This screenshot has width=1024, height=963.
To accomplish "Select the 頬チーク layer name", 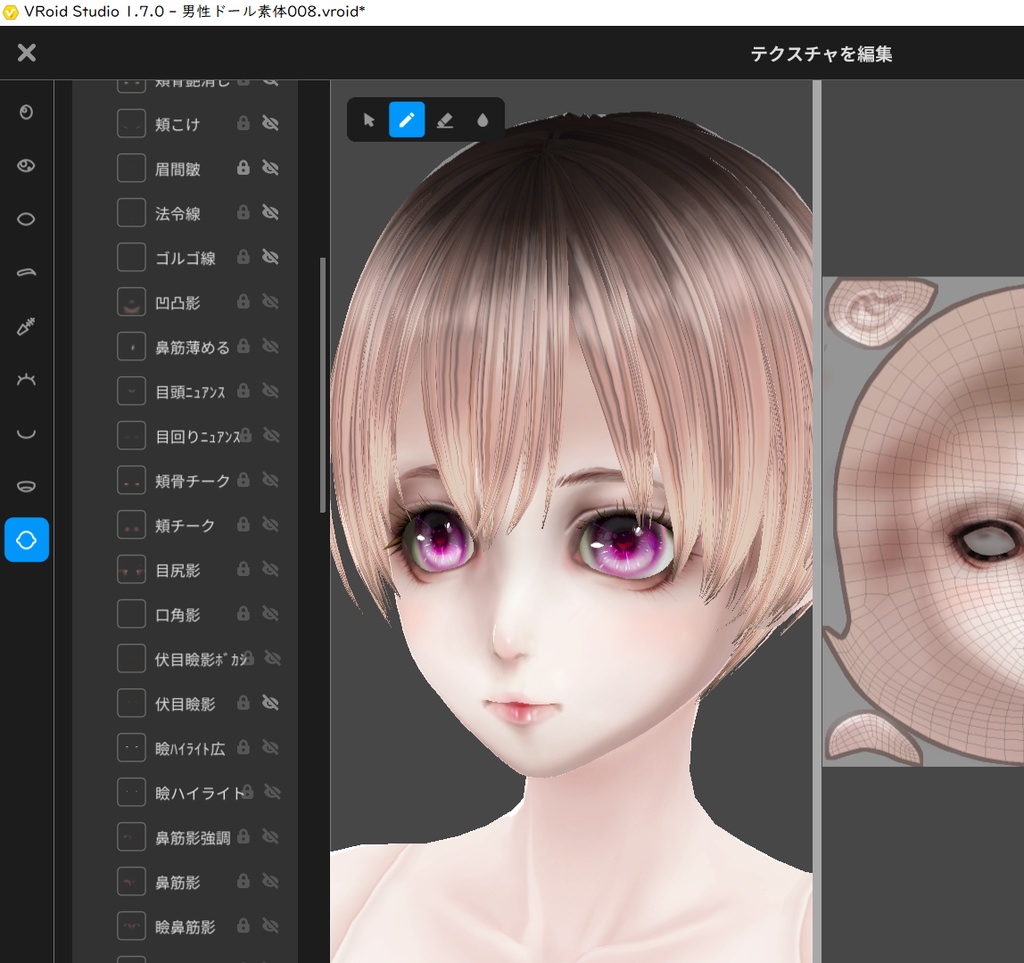I will (x=185, y=526).
